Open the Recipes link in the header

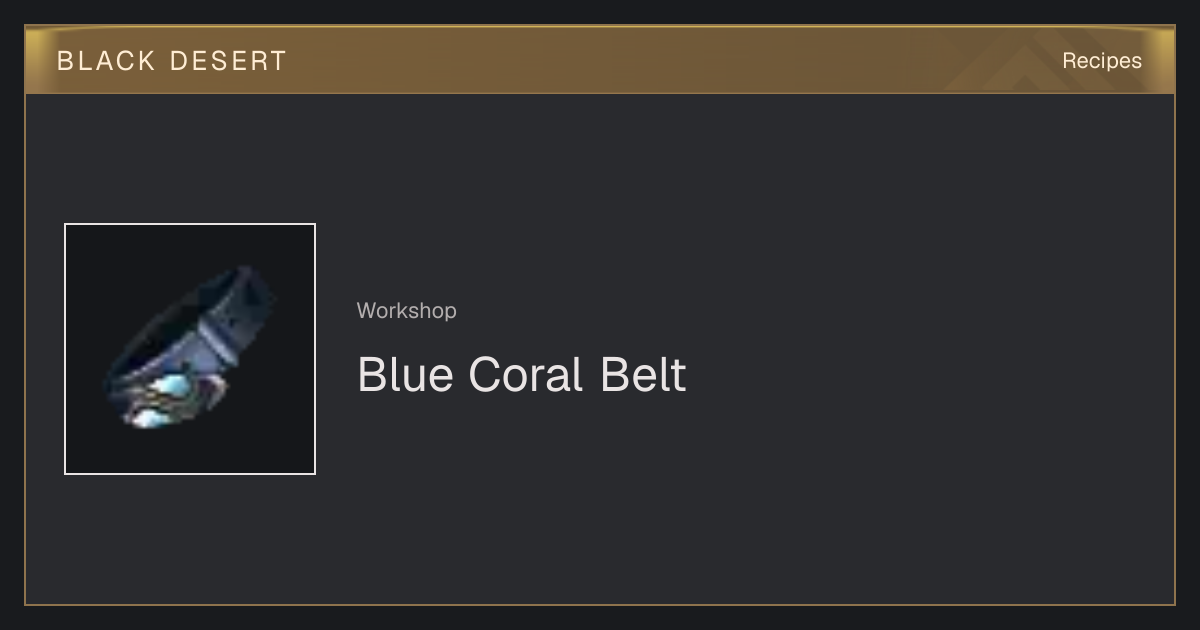1101,60
